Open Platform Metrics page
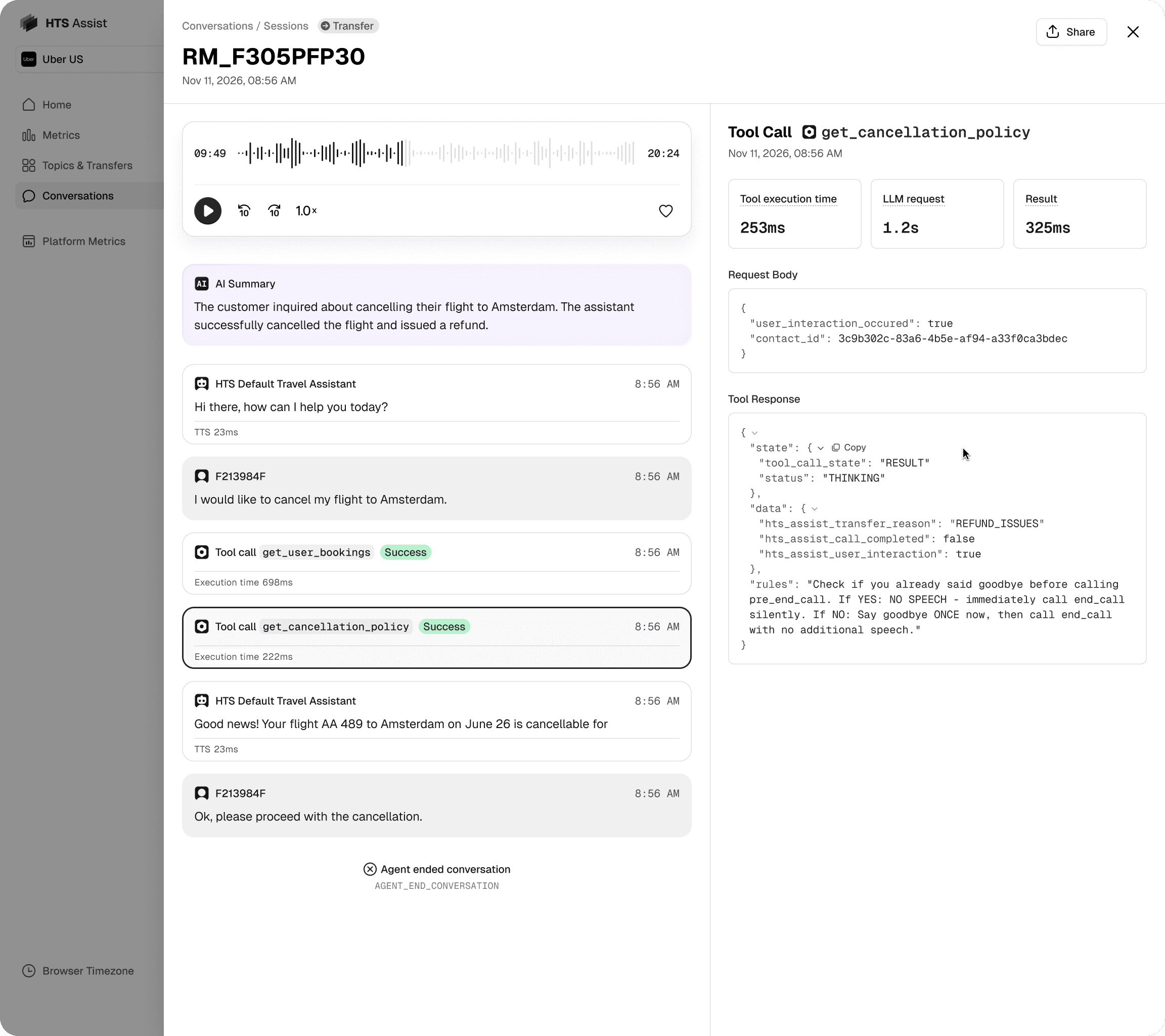Screen dimensions: 1165x1036 pyautogui.click(x=83, y=241)
